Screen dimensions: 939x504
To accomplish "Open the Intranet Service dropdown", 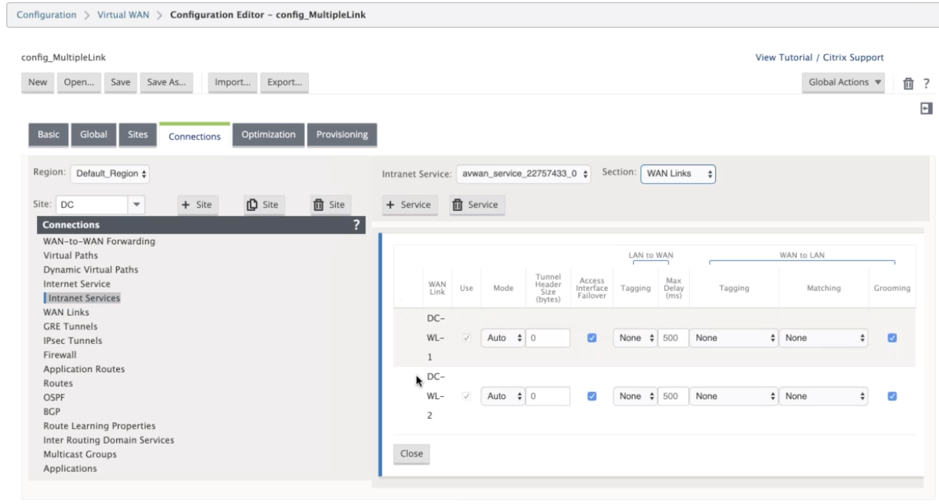I will (523, 174).
